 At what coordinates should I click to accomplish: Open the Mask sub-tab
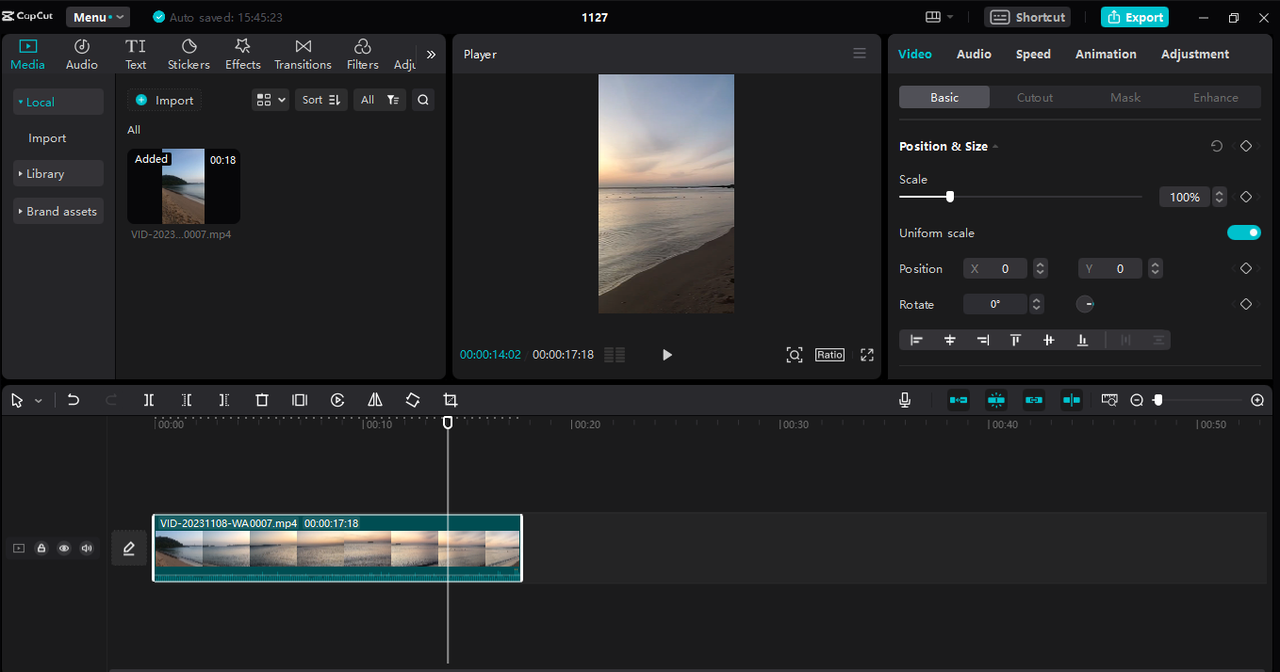coord(1125,97)
